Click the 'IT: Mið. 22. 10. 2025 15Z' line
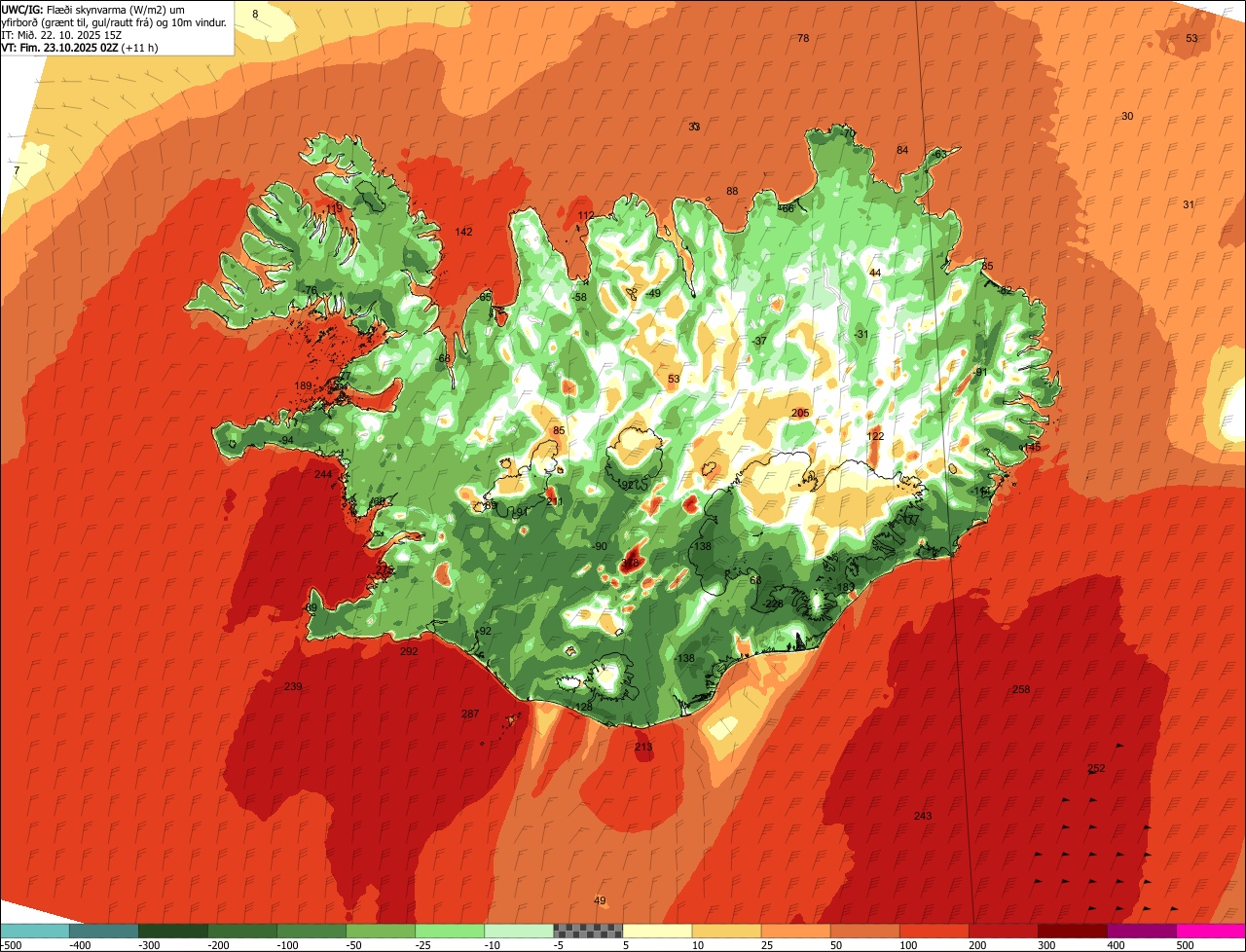 (x=63, y=35)
